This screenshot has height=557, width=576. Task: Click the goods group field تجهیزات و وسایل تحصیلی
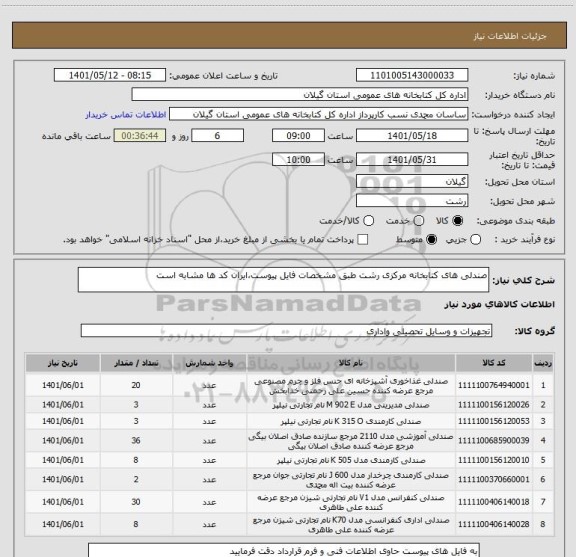point(286,331)
